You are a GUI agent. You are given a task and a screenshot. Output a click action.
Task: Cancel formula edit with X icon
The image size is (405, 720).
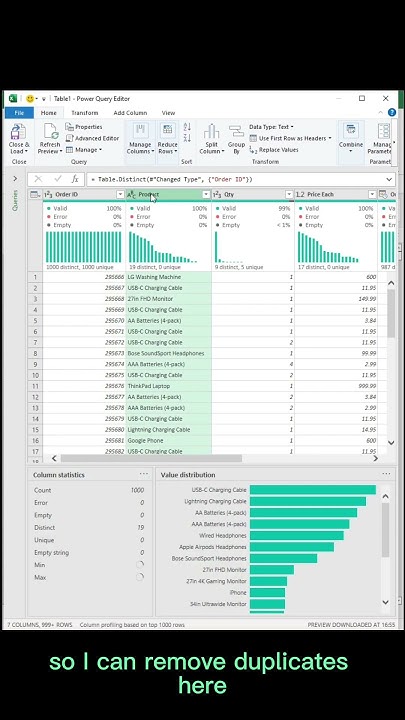coord(38,179)
